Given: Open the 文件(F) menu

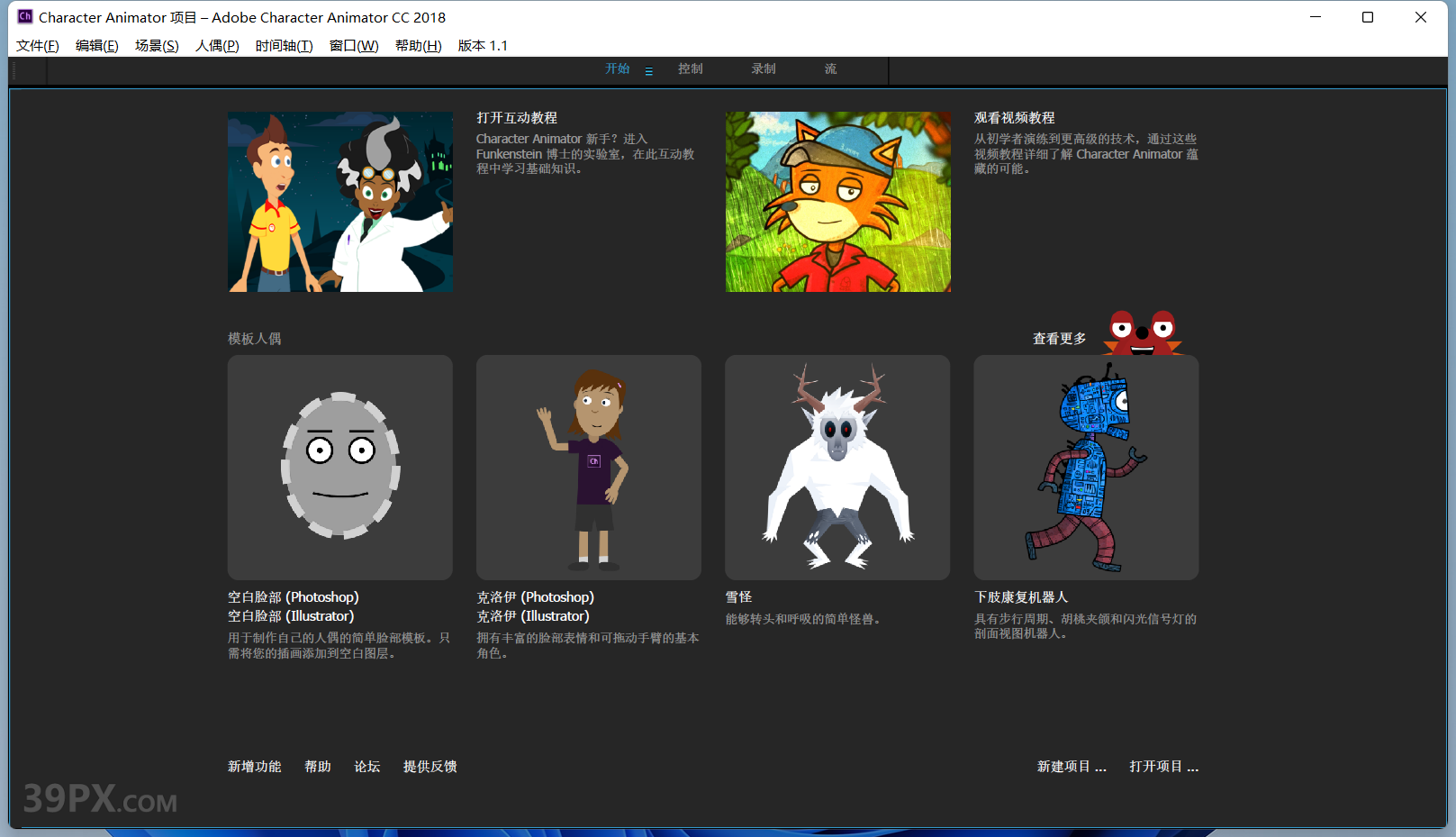Looking at the screenshot, I should (x=38, y=46).
